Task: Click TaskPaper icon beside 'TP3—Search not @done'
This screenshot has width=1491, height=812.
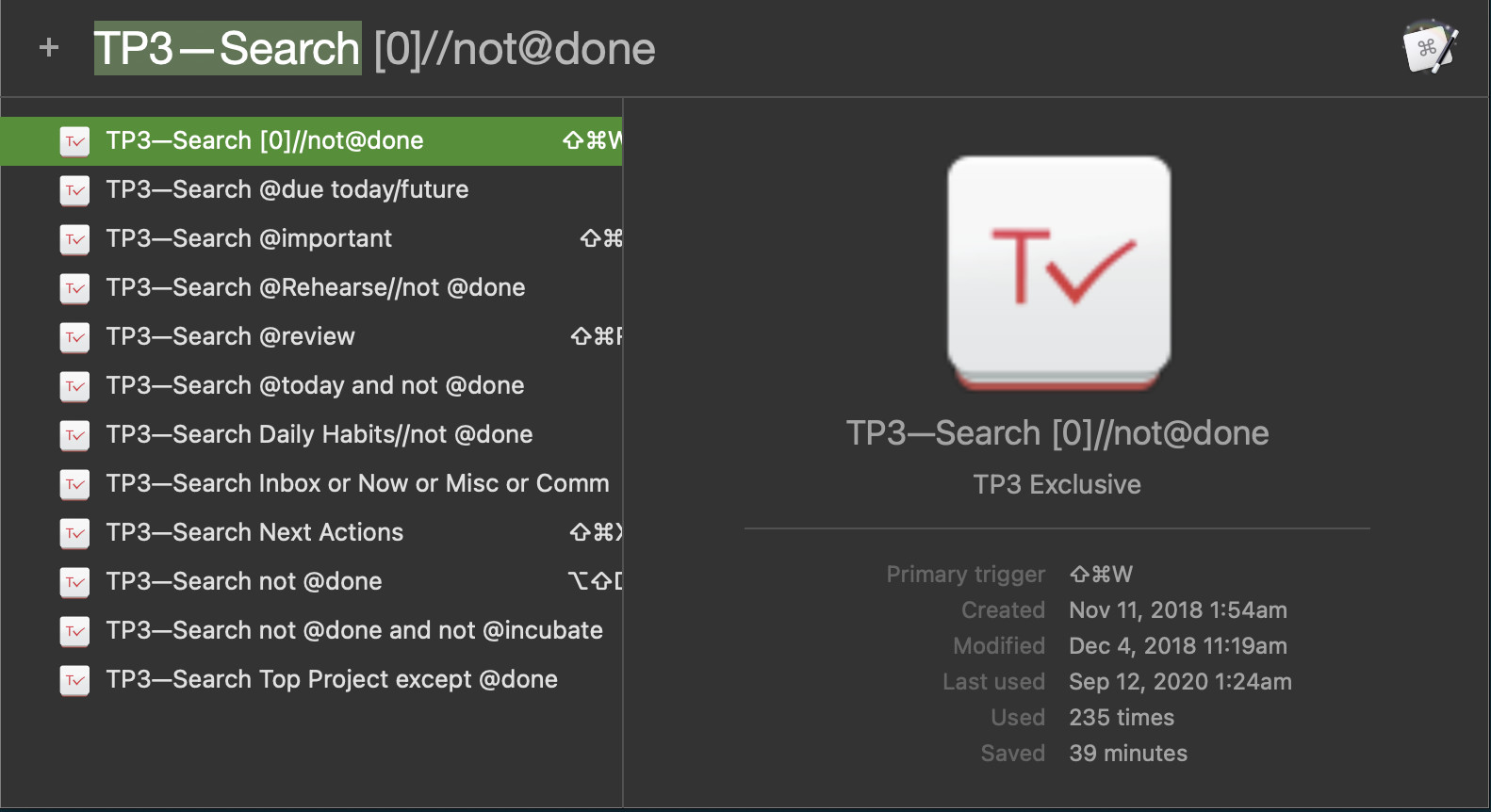Action: [x=74, y=582]
